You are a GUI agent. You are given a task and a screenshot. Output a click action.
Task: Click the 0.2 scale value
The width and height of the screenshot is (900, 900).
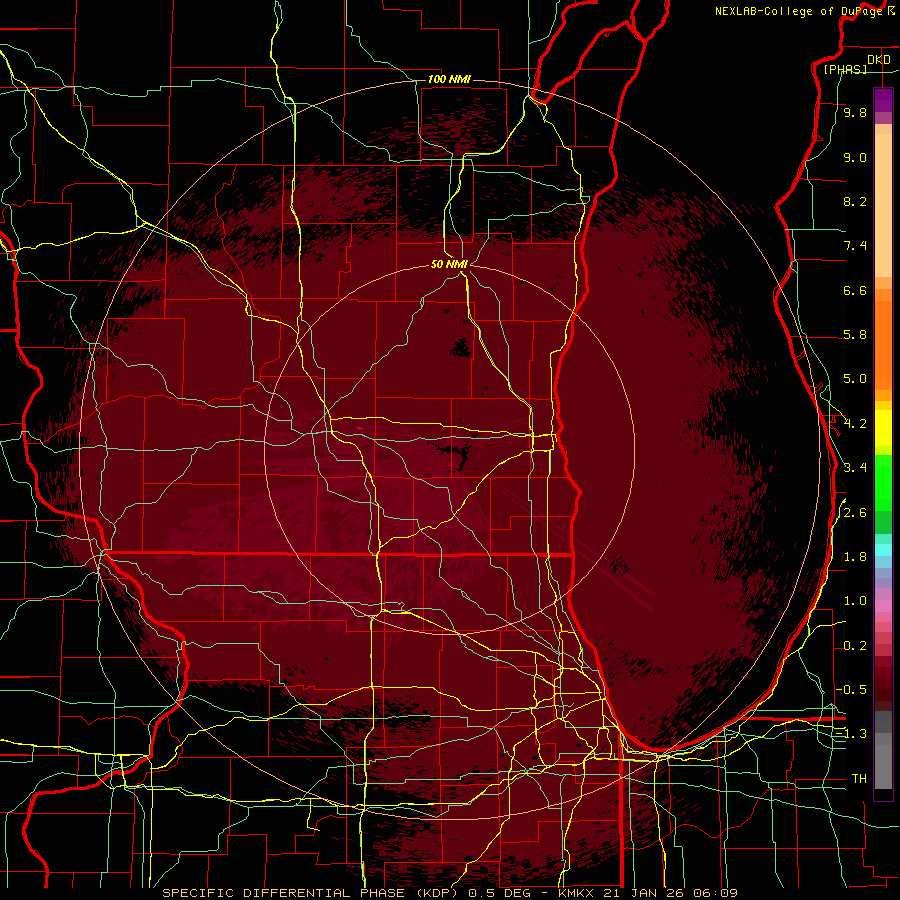pos(855,646)
